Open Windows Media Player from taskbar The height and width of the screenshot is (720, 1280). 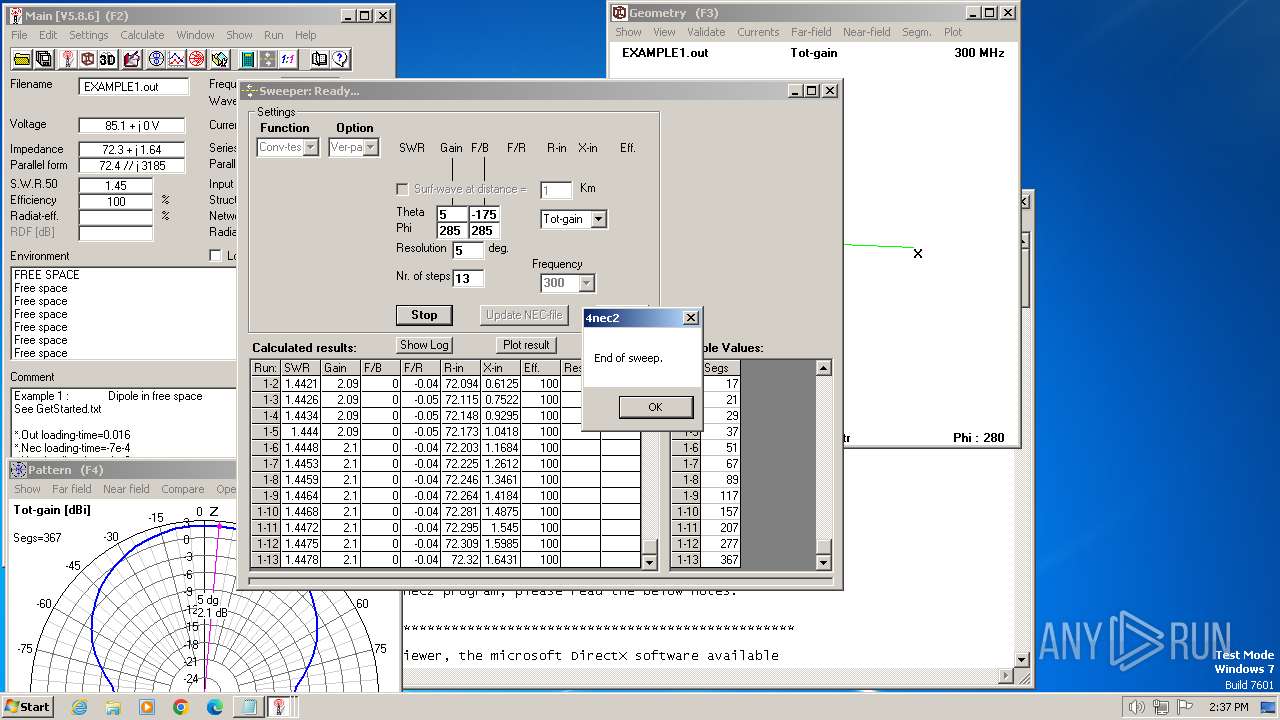tap(147, 707)
